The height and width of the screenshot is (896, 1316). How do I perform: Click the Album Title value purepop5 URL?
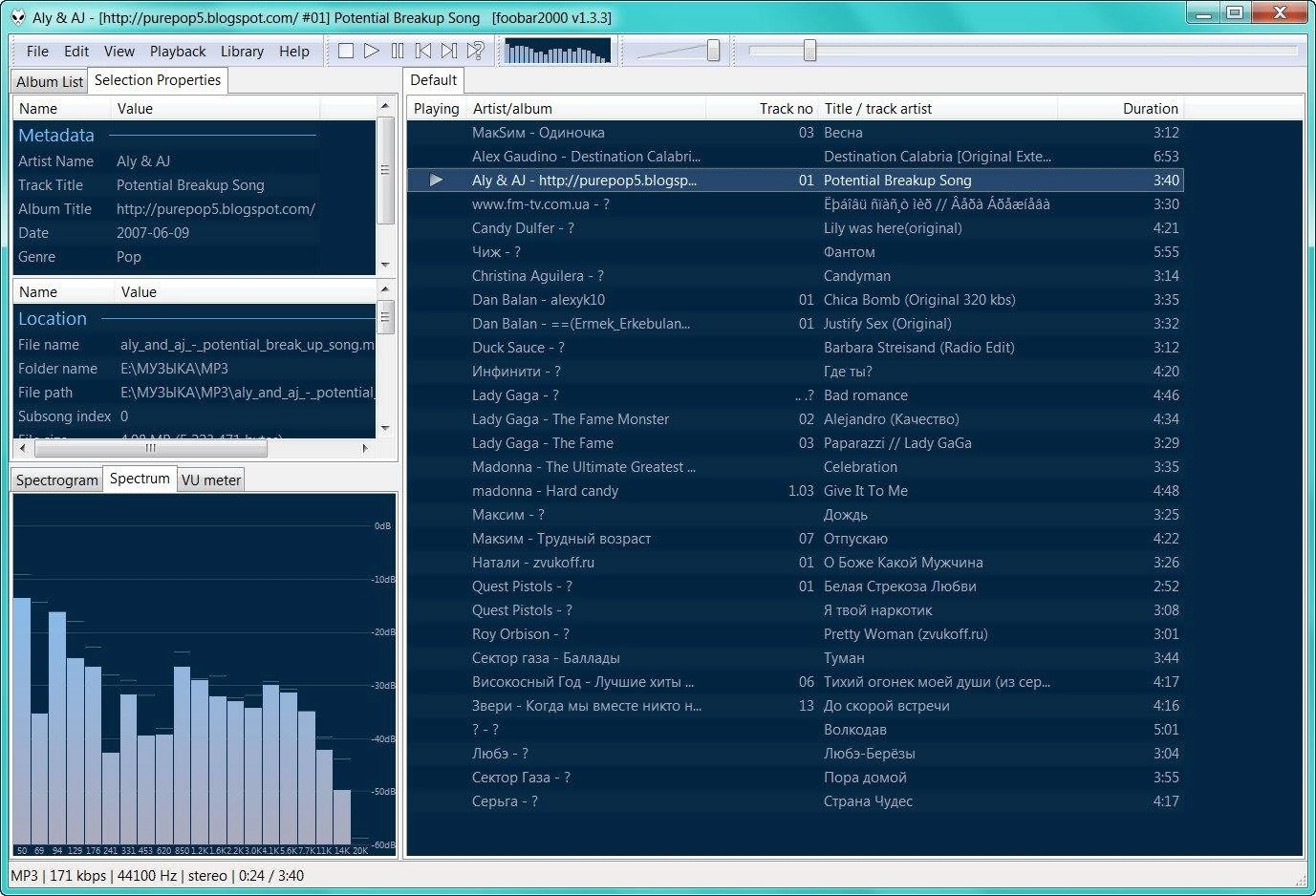coord(216,209)
